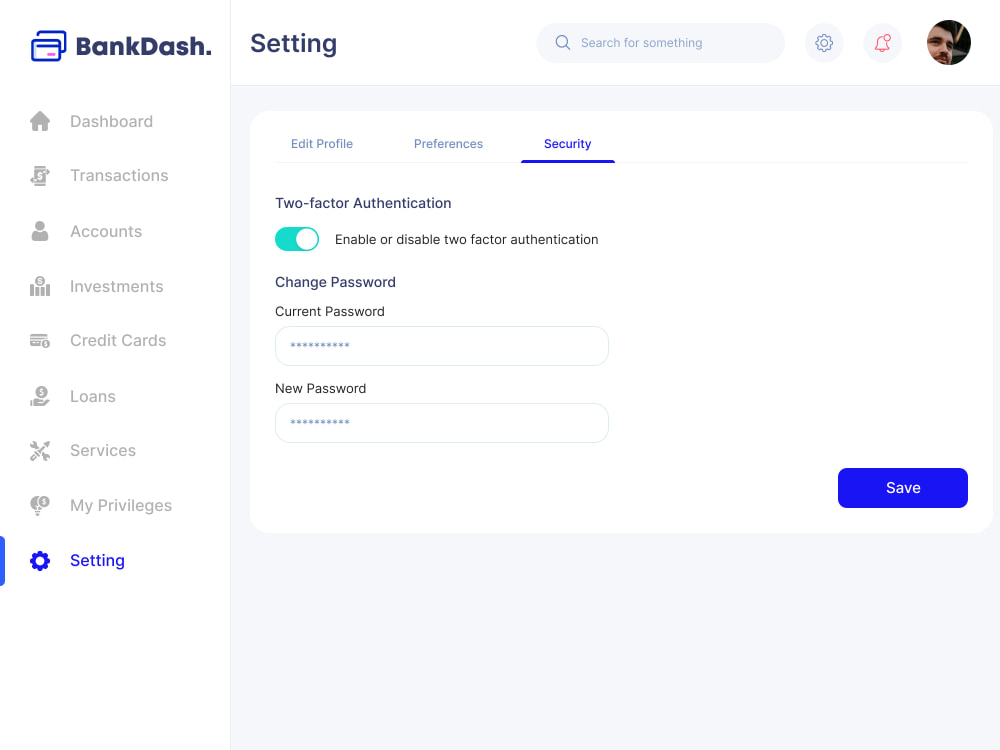This screenshot has height=750, width=1000.
Task: Click 'Enable or disable two factor authentication' text
Action: pyautogui.click(x=467, y=239)
